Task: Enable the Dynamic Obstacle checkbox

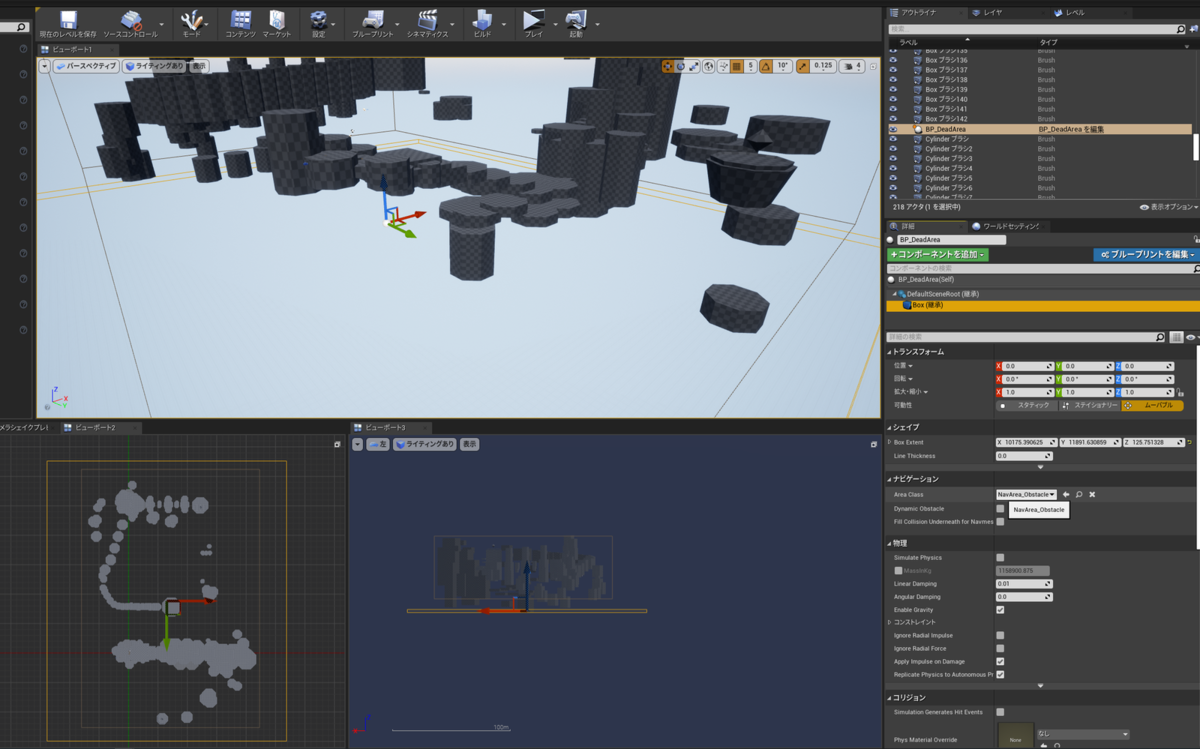Action: 1000,509
